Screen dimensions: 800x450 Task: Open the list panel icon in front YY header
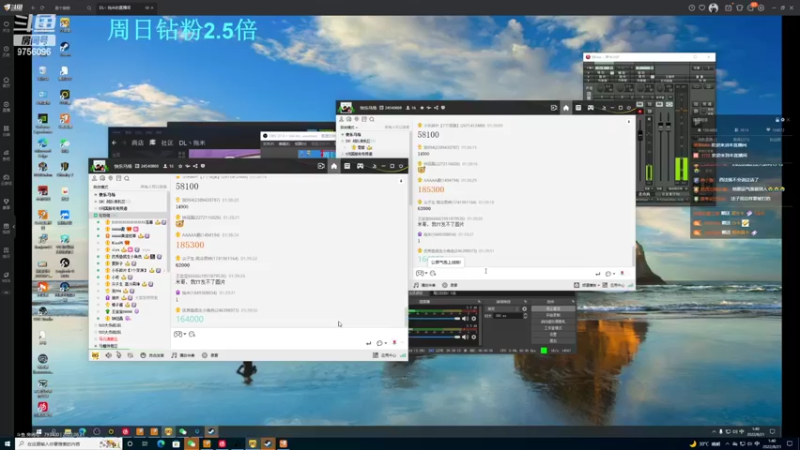tap(347, 166)
